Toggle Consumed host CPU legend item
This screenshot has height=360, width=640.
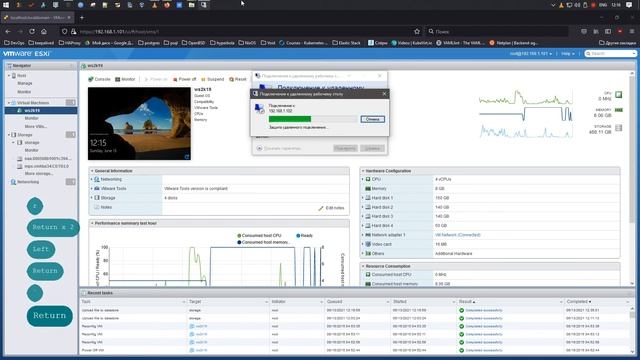259,236
